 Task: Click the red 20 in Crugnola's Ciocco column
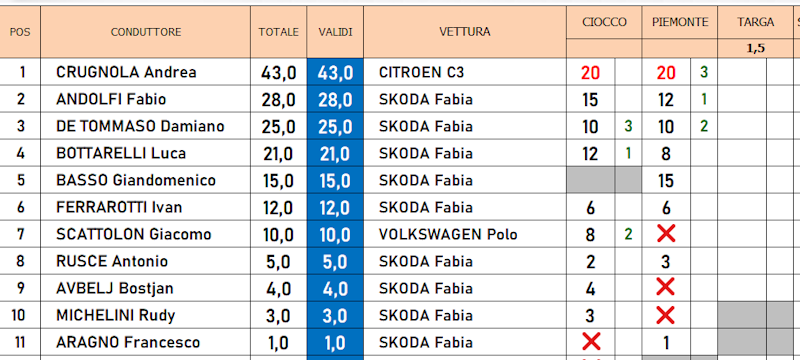pyautogui.click(x=590, y=73)
